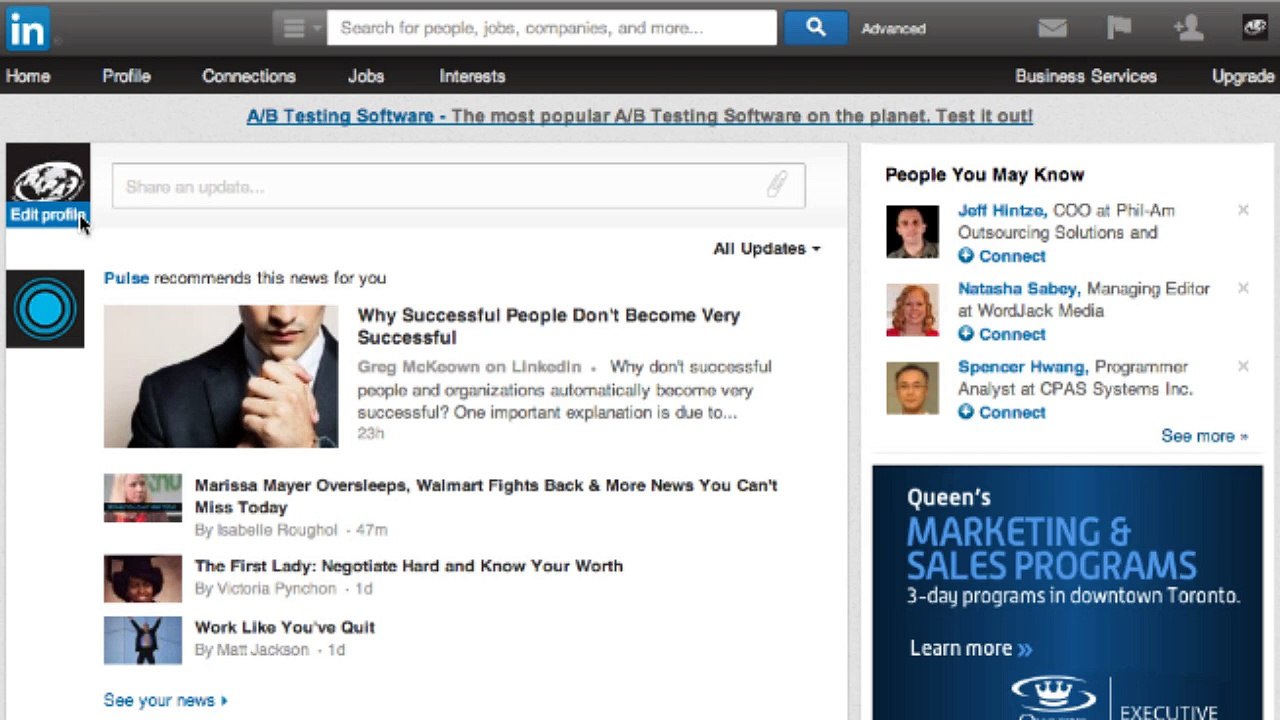Viewport: 1280px width, 720px height.
Task: Click Spencer Hwang's profile photo
Action: point(912,388)
